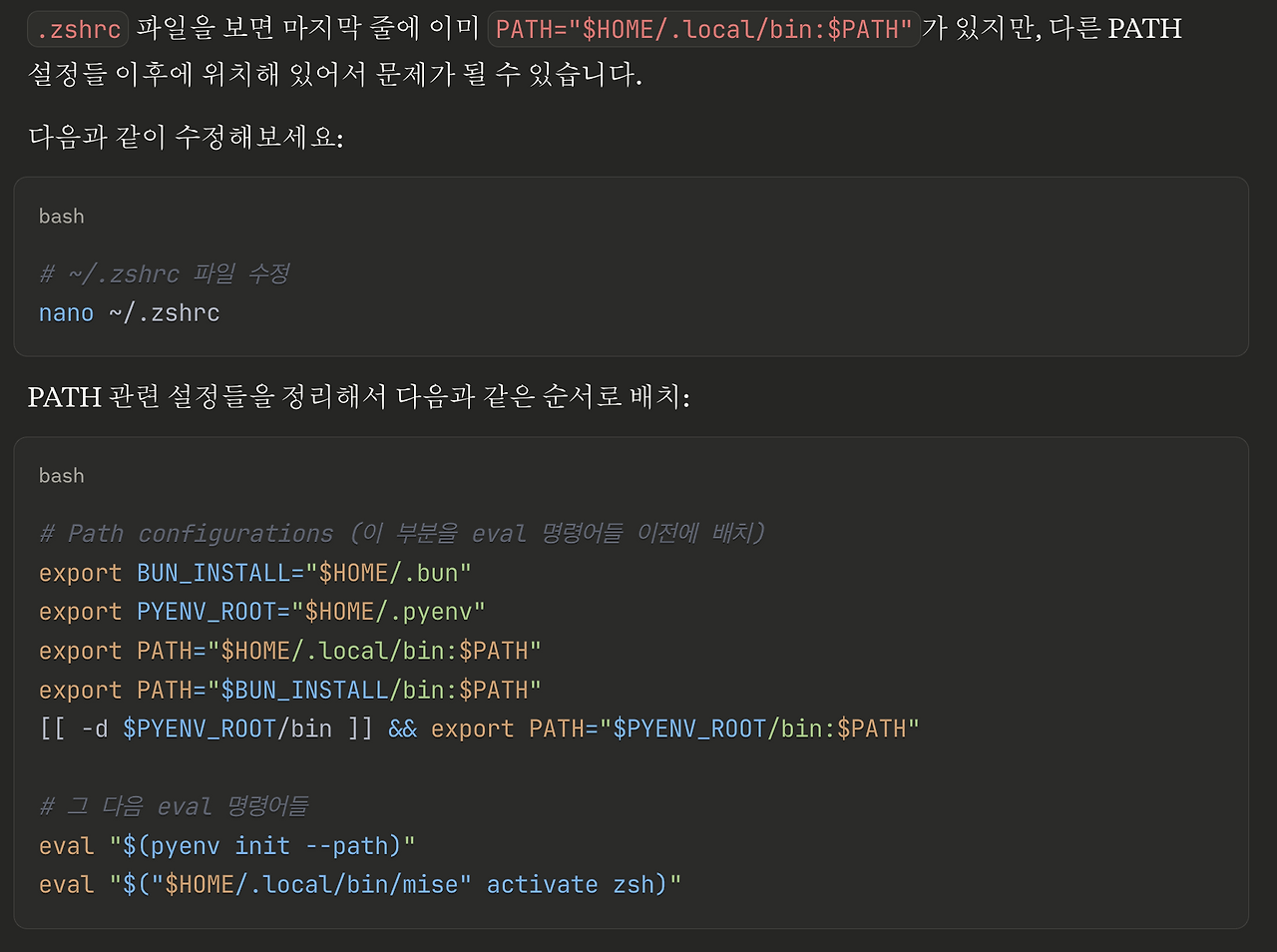Click the mise activate zsh eval line
This screenshot has width=1277, height=952.
coord(359,884)
